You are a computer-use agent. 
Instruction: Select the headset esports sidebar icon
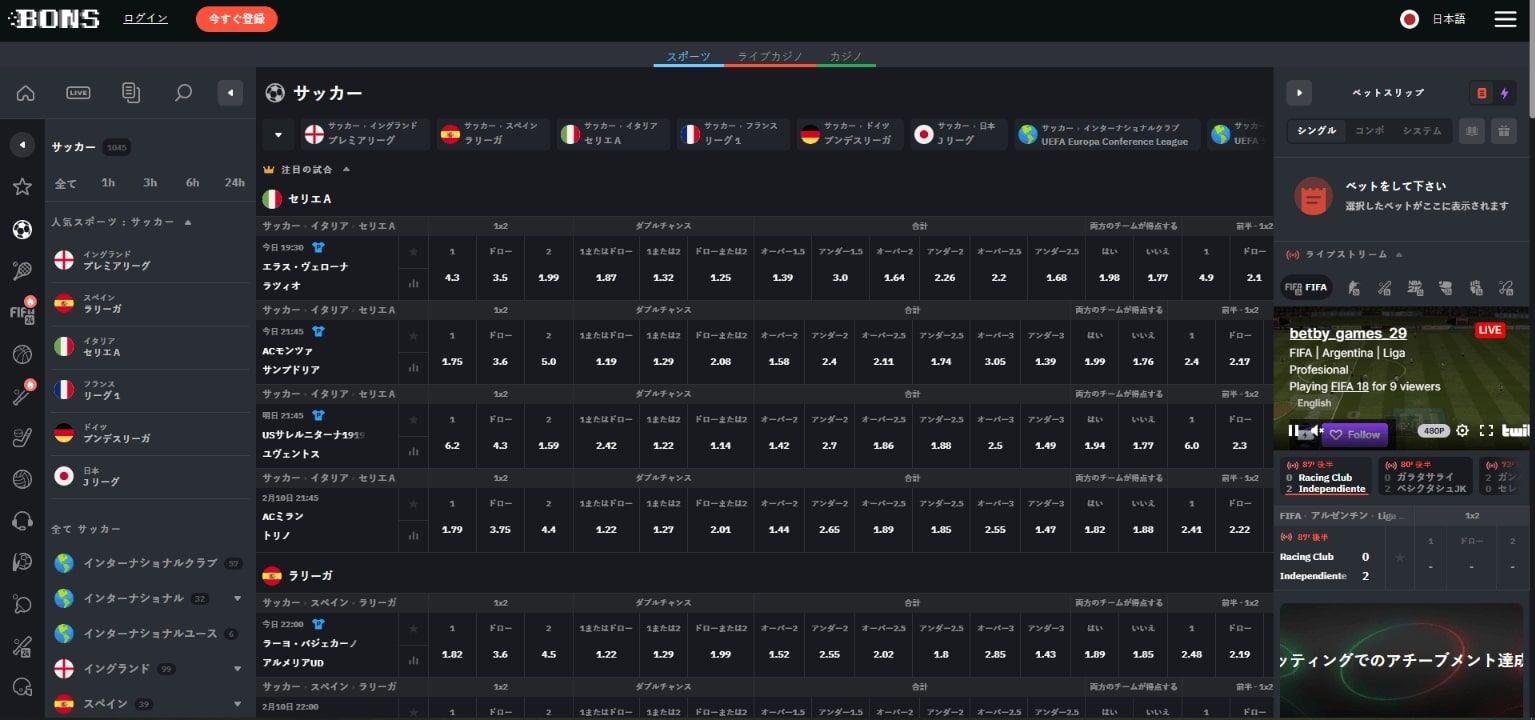(22, 521)
